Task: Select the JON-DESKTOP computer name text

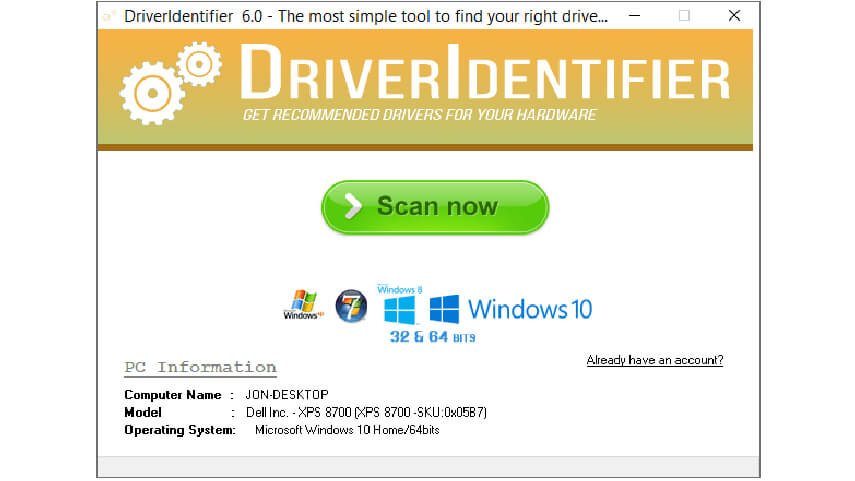Action: [x=287, y=394]
